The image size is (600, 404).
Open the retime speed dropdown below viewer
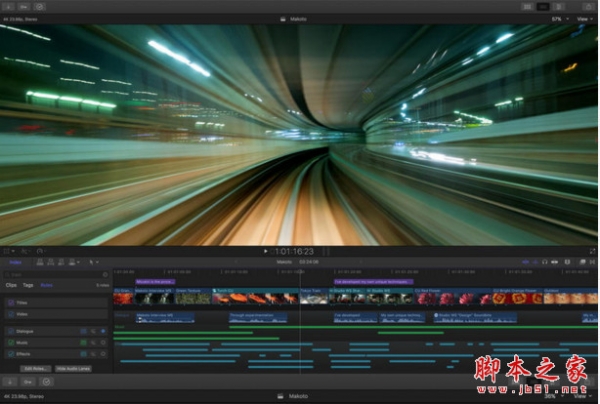coord(40,251)
